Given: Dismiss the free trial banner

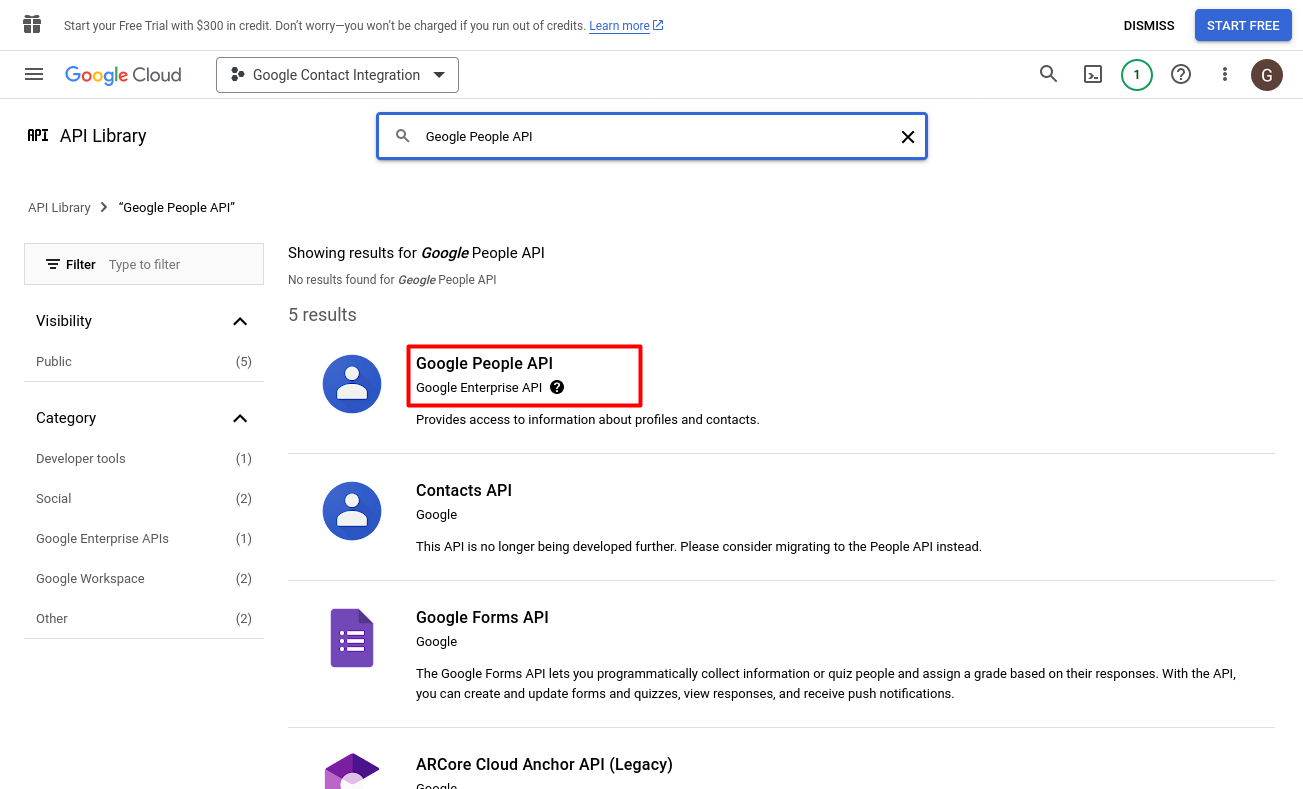Looking at the screenshot, I should point(1149,26).
